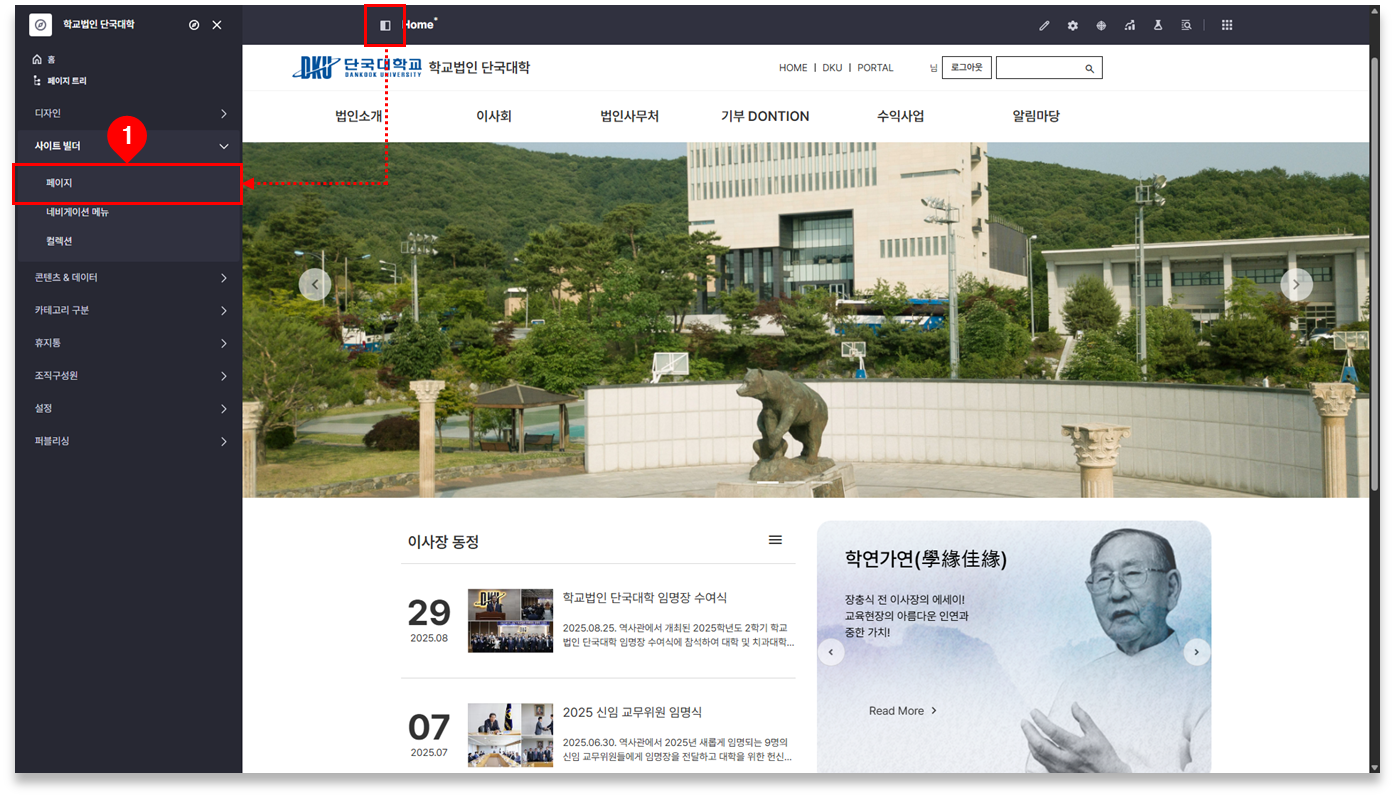The width and height of the screenshot is (1395, 798).
Task: Open the 이사장 동정 hamburger list icon
Action: [775, 540]
